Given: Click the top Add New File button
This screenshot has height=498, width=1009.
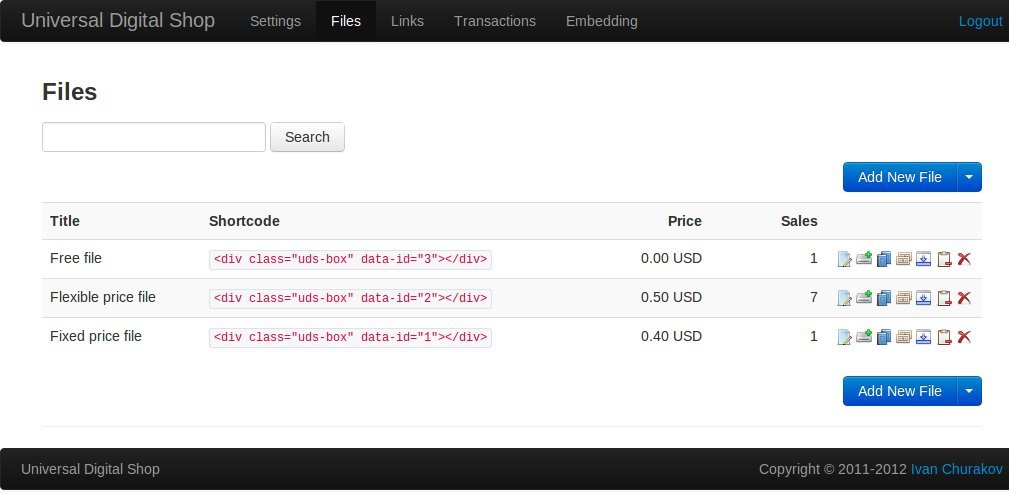Looking at the screenshot, I should tap(899, 177).
